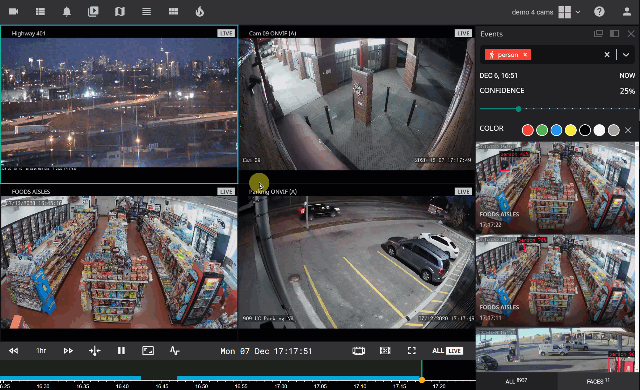640x390 pixels.
Task: Open the notifications bell icon
Action: point(67,11)
